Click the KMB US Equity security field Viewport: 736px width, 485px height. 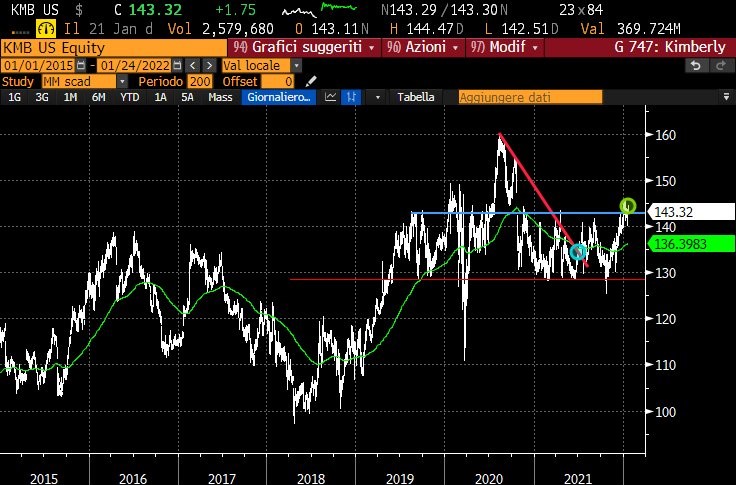(x=114, y=47)
